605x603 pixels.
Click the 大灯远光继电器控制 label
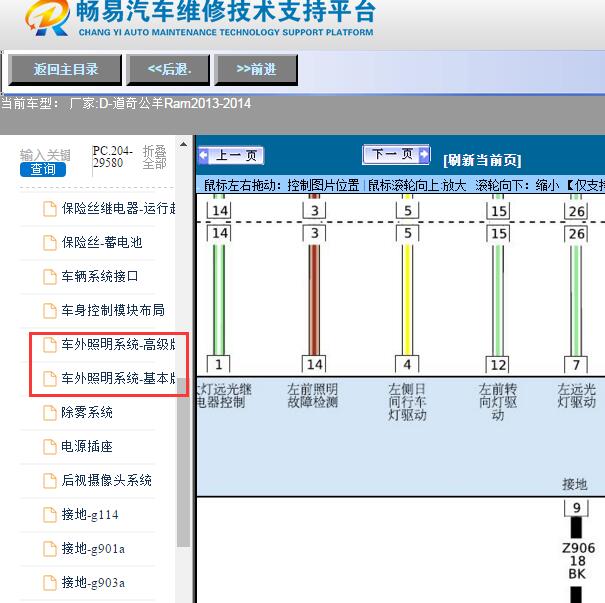(x=224, y=395)
